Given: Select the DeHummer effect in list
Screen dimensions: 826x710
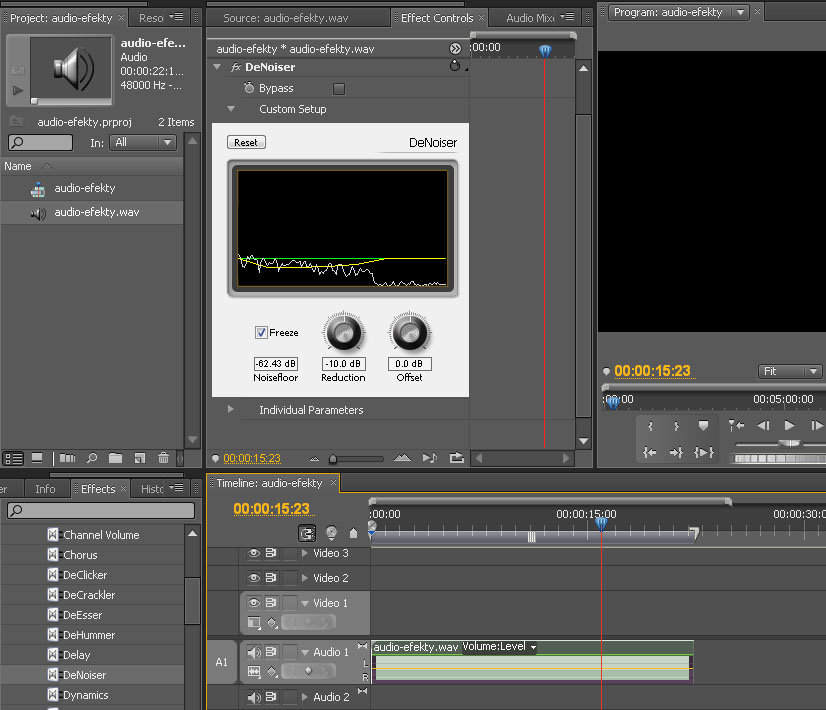Looking at the screenshot, I should tap(88, 635).
